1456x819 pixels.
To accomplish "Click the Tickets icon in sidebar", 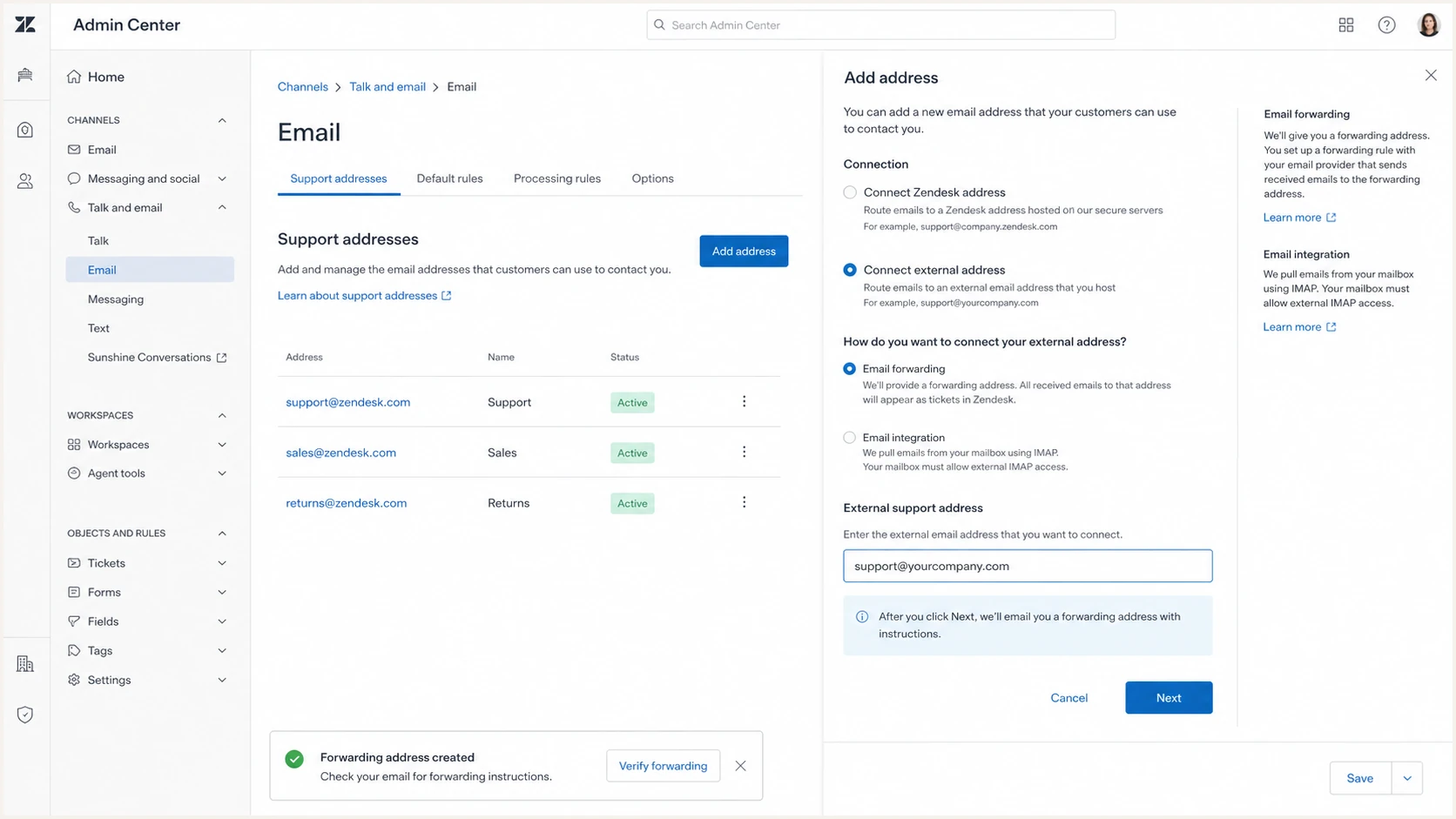I will [74, 563].
